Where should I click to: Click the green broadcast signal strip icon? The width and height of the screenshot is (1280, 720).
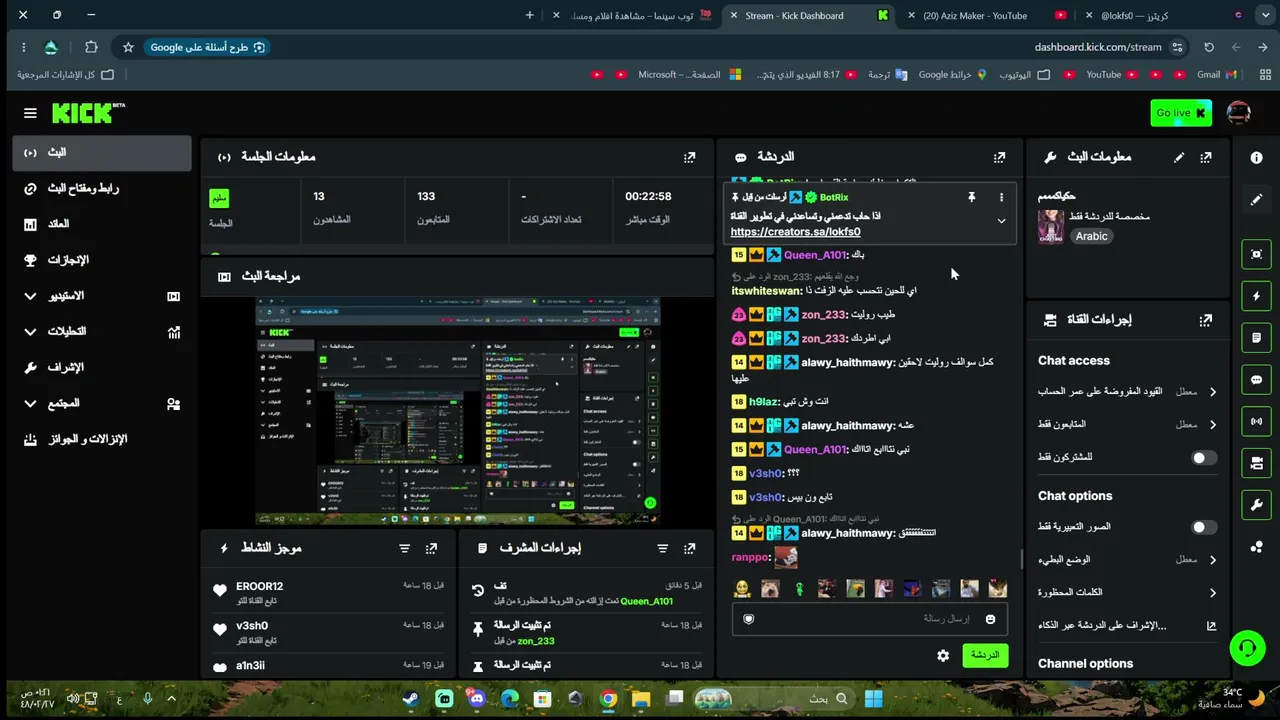[x=1256, y=421]
